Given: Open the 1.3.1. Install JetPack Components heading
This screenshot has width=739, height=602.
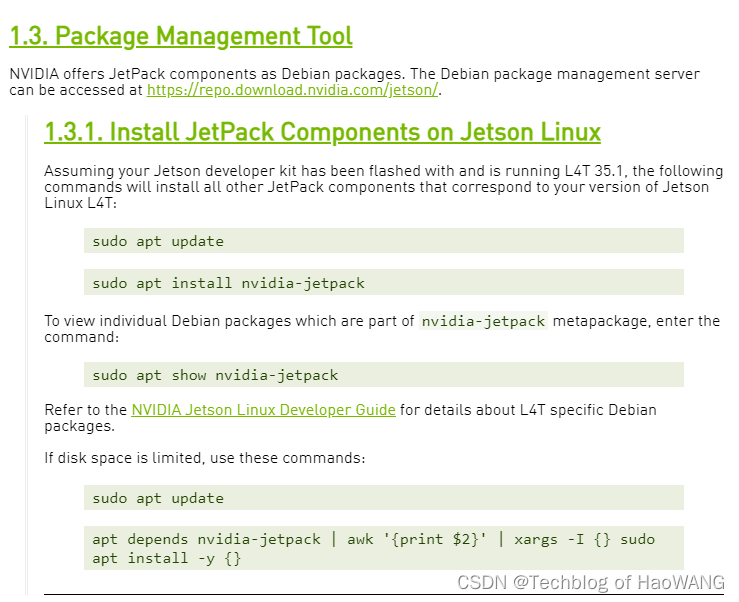Looking at the screenshot, I should [322, 132].
